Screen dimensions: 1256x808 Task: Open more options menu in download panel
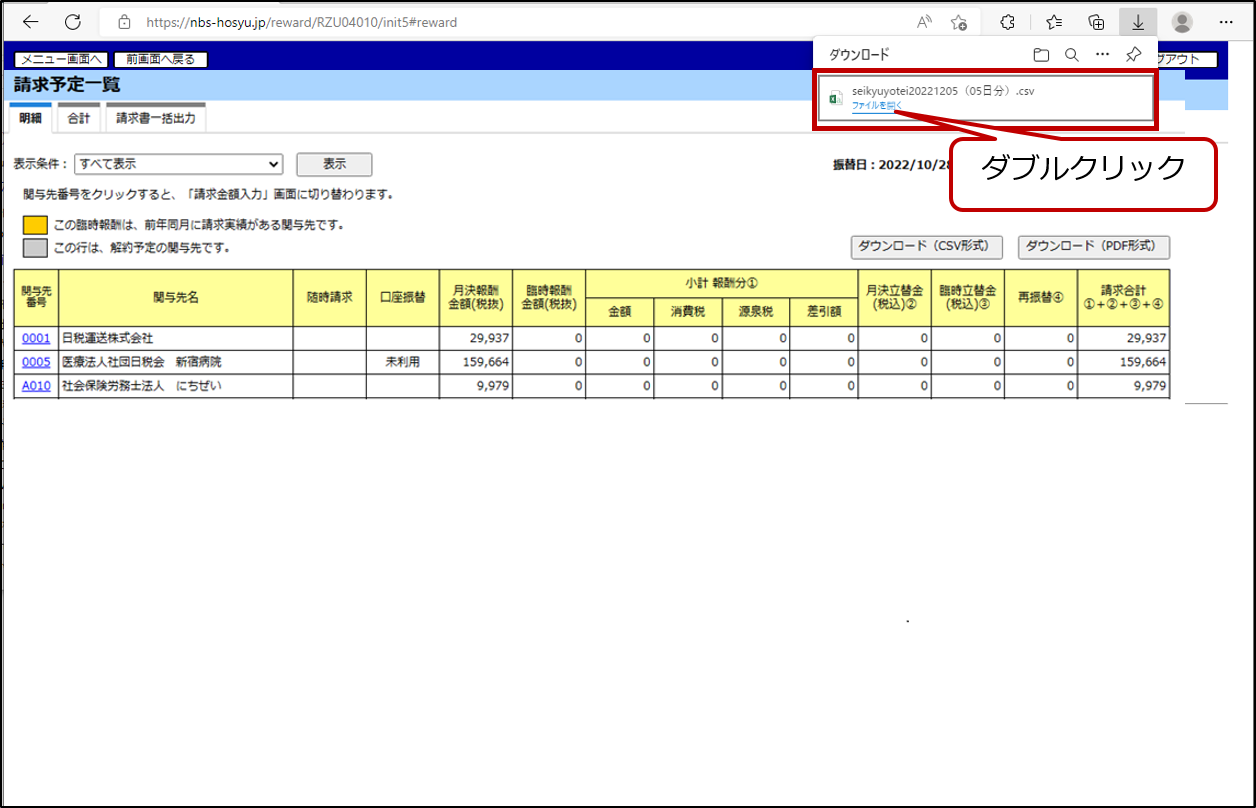(1102, 55)
